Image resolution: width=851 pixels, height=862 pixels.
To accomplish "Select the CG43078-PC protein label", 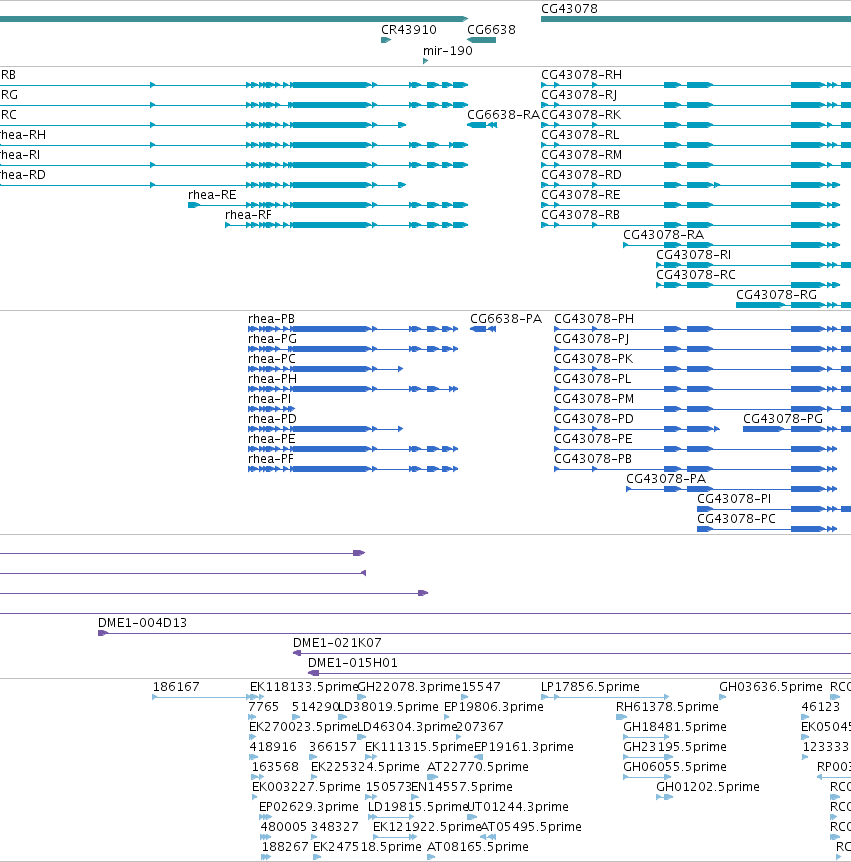I will (x=736, y=519).
